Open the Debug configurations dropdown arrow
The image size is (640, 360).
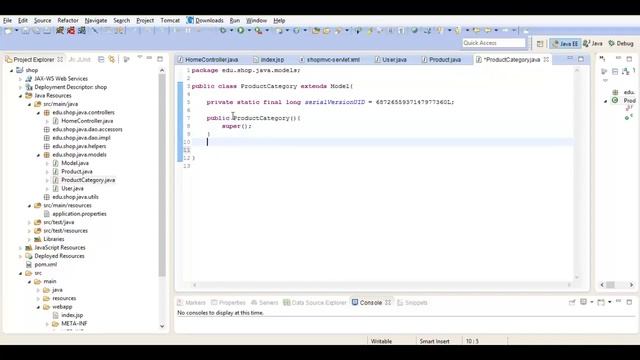click(231, 30)
